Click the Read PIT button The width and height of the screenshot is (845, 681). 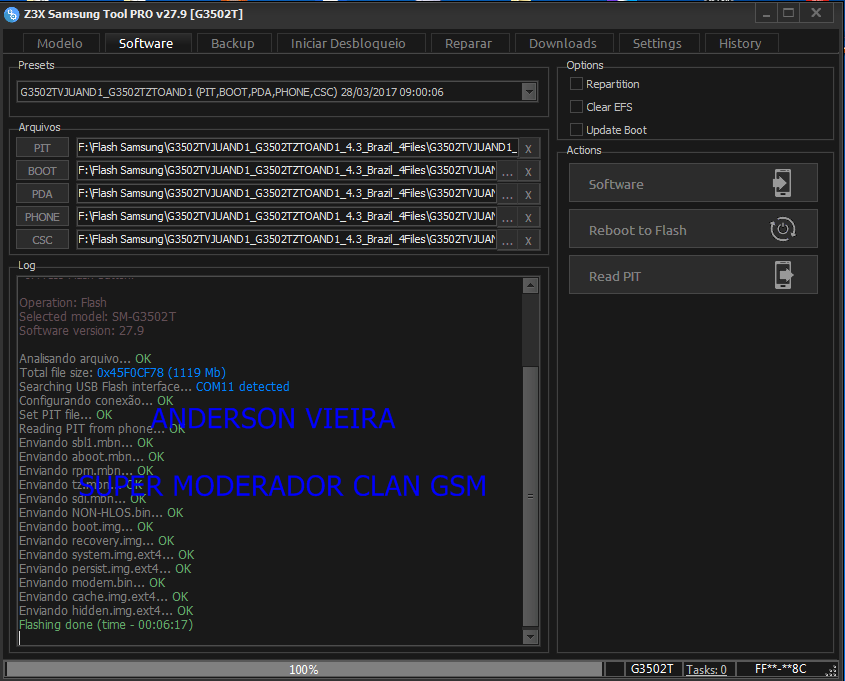click(693, 275)
